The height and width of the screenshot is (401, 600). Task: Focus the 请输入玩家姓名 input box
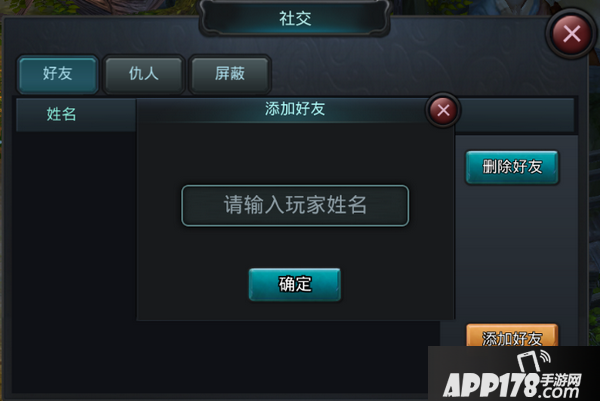click(x=295, y=205)
